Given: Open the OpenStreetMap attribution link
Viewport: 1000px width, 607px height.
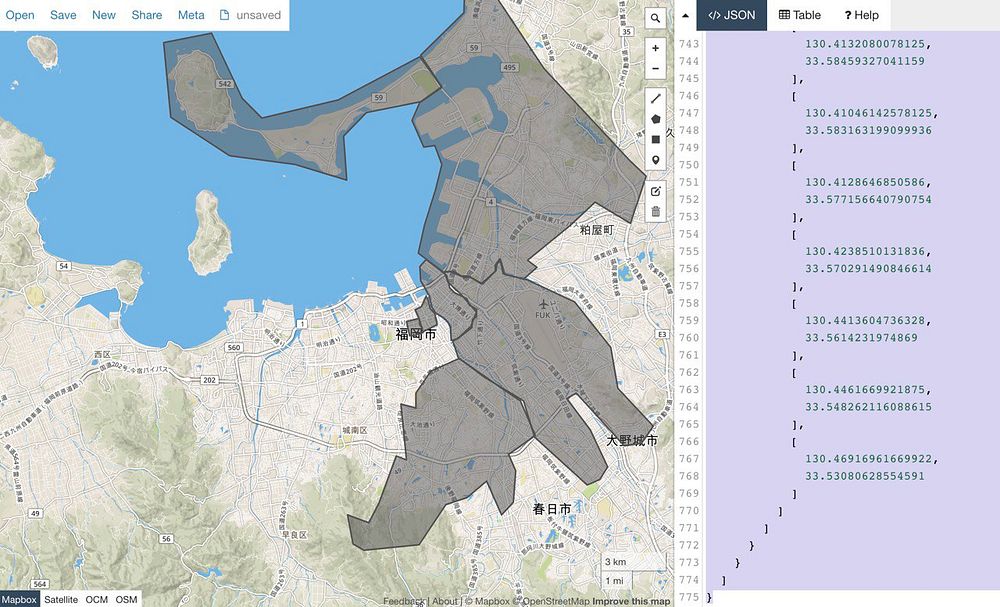Looking at the screenshot, I should pyautogui.click(x=550, y=601).
